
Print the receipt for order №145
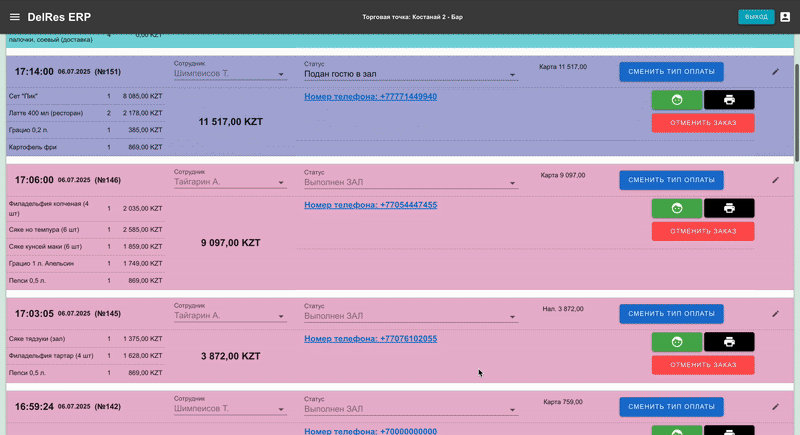(x=729, y=342)
